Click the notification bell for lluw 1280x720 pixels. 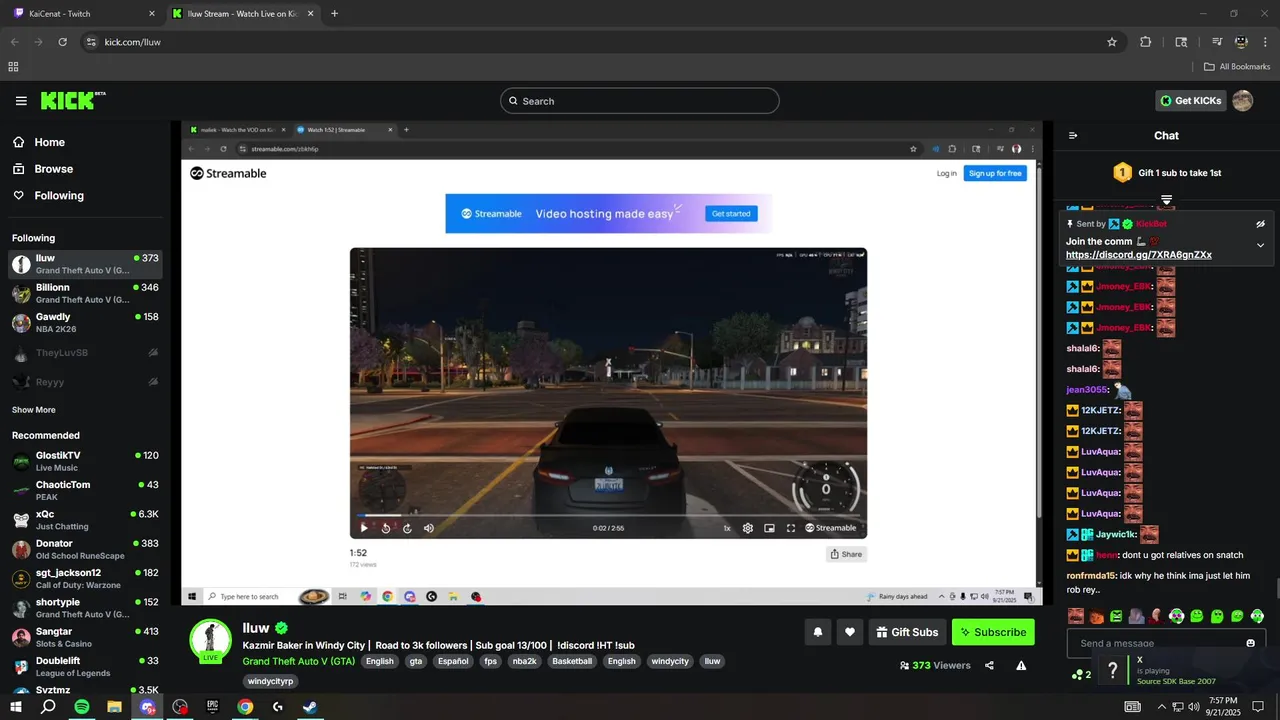pyautogui.click(x=818, y=632)
